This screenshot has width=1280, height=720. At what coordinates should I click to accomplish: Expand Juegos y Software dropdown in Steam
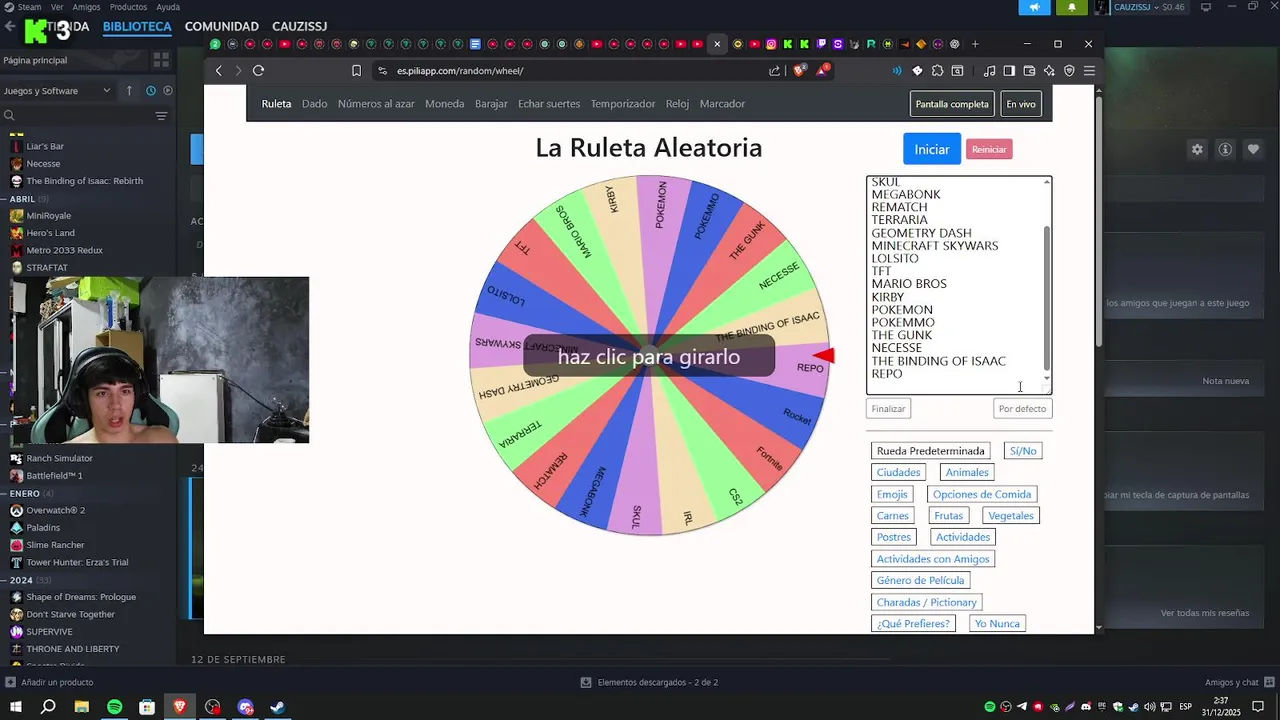point(57,90)
